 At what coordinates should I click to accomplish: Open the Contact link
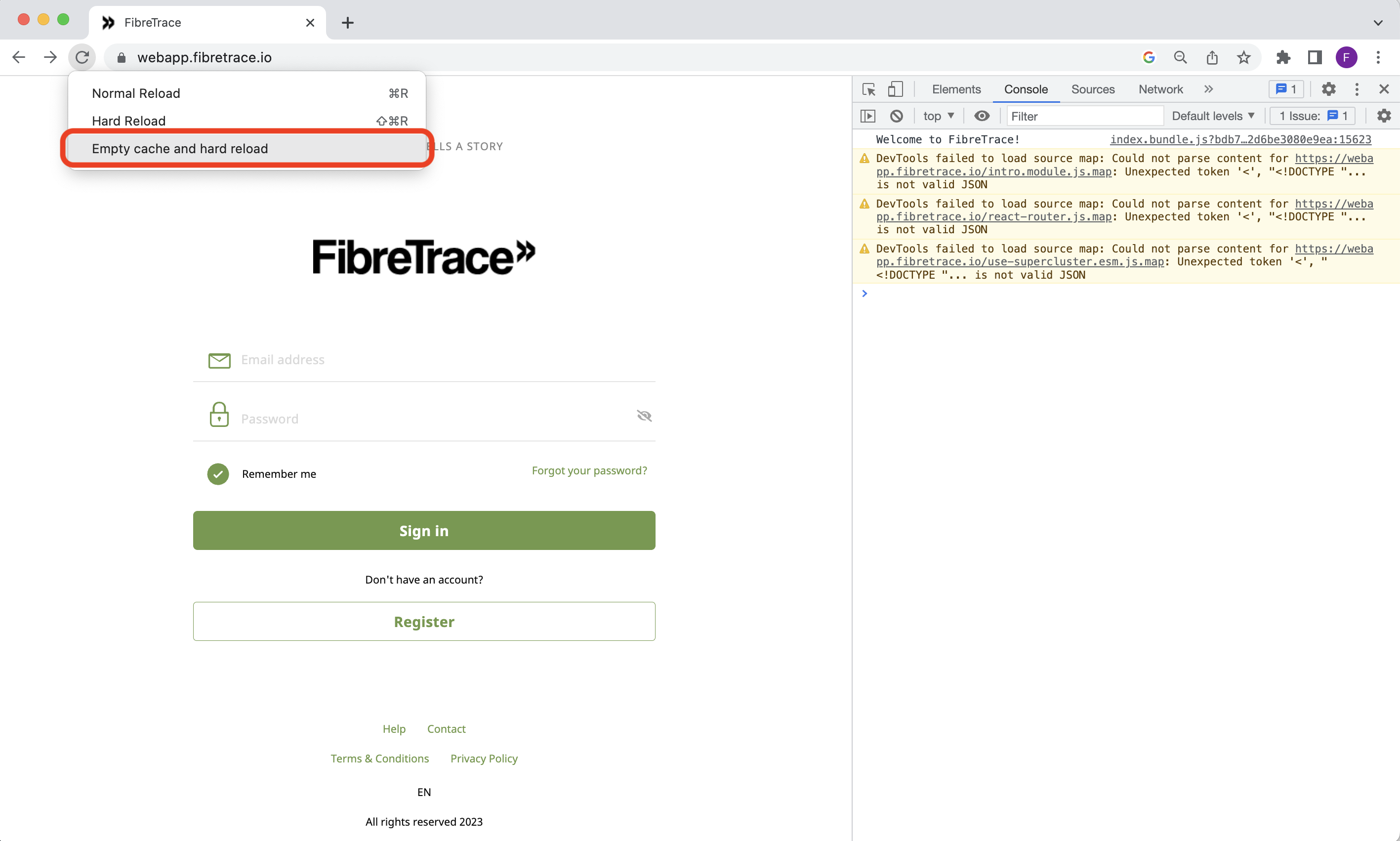[x=447, y=729]
